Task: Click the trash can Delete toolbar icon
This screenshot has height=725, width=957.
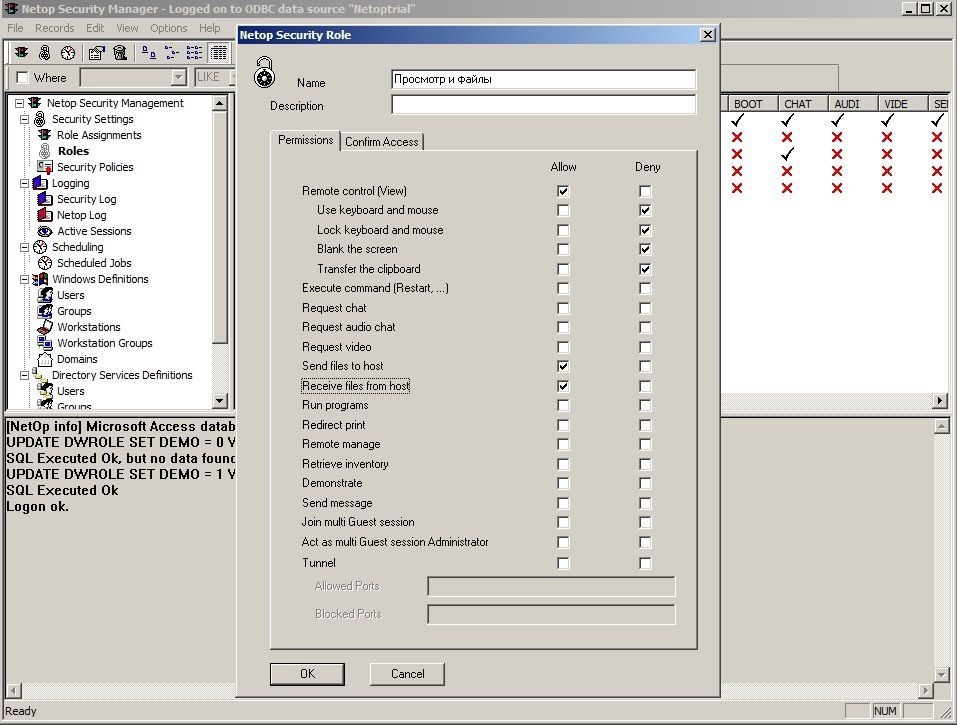Action: pos(120,53)
